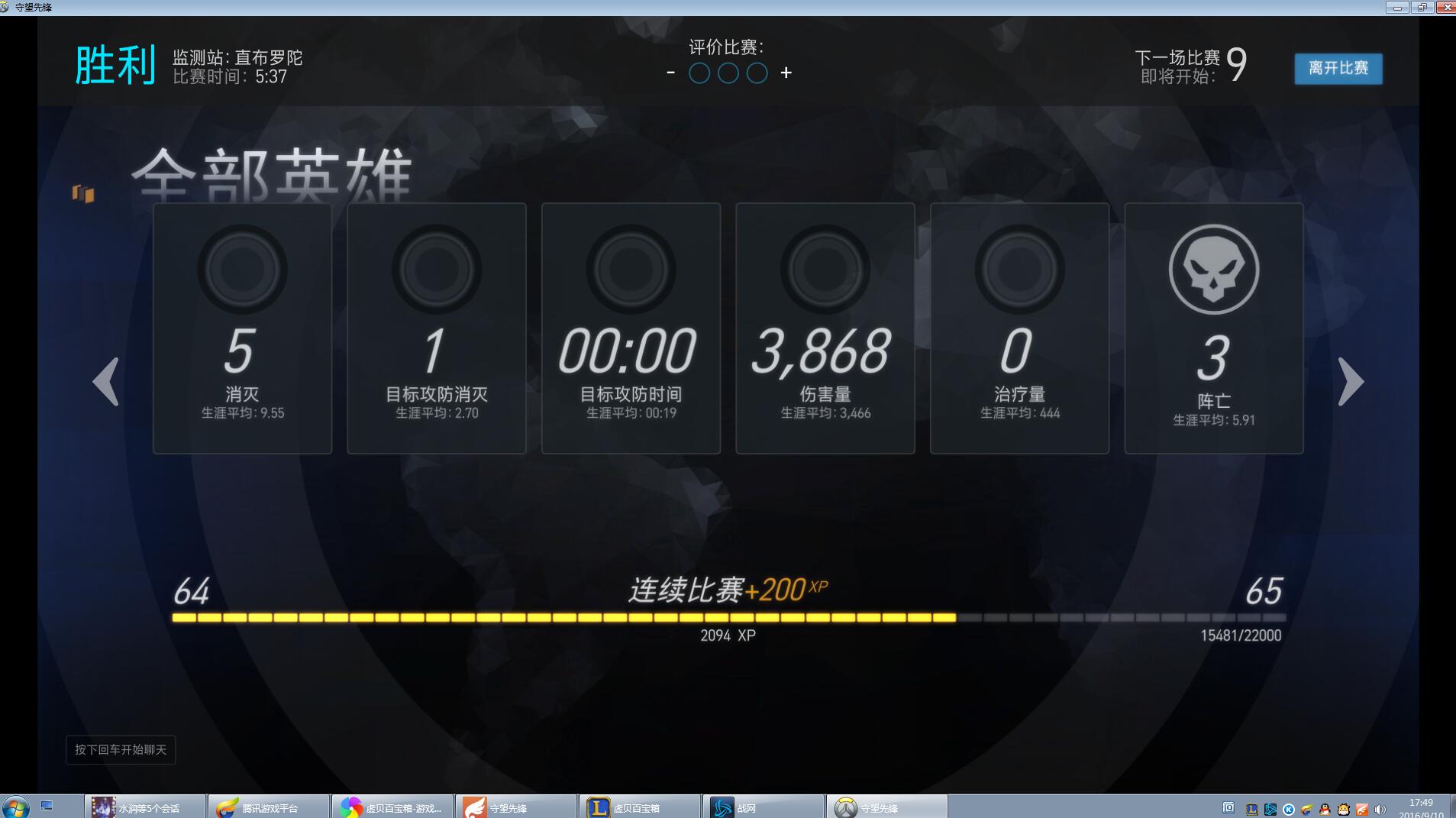The image size is (1456, 818).
Task: Switch to 虚贝百宝箱-游戏 taskbar window with colorful icon
Action: click(392, 807)
